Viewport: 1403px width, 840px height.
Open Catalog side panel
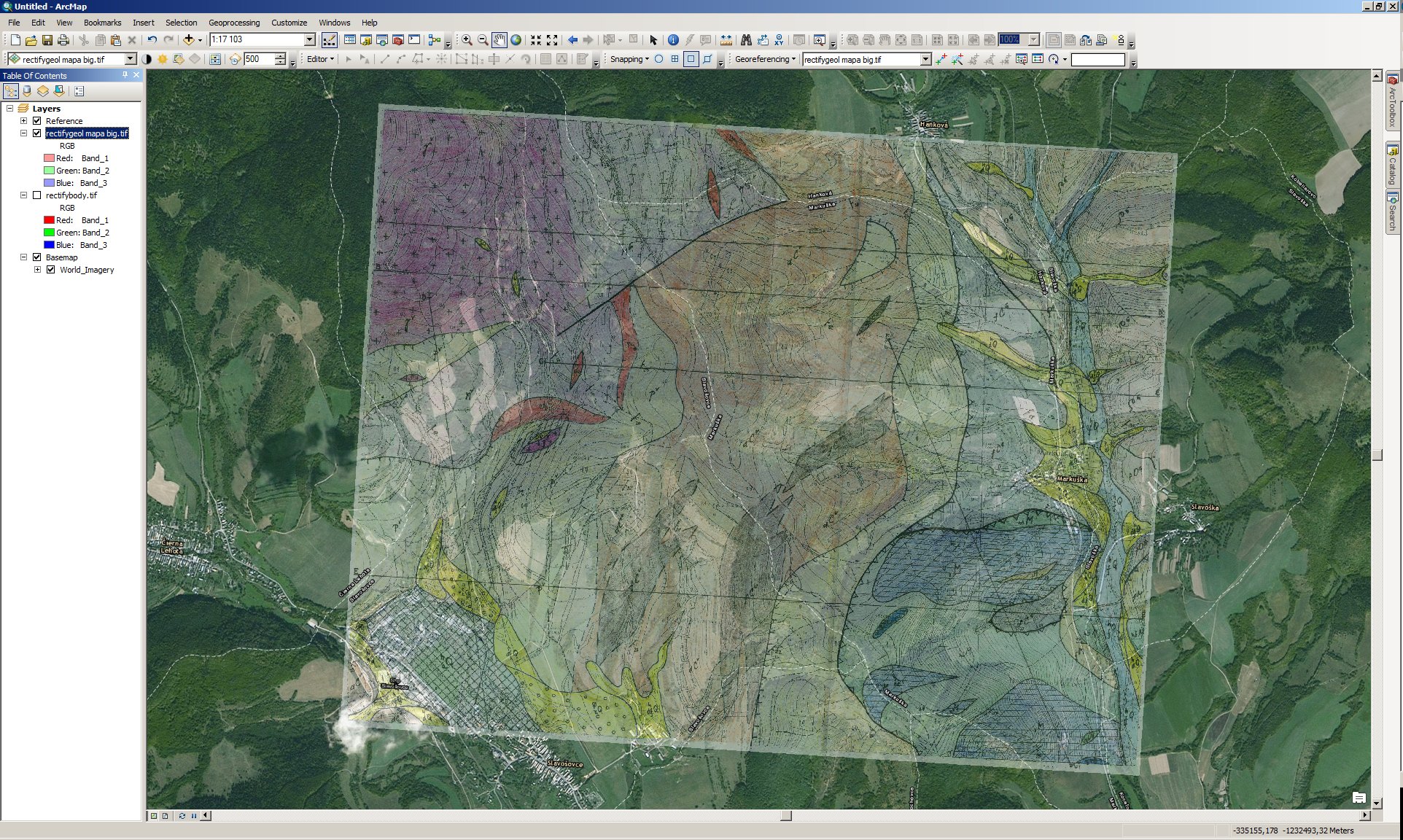click(x=1393, y=166)
